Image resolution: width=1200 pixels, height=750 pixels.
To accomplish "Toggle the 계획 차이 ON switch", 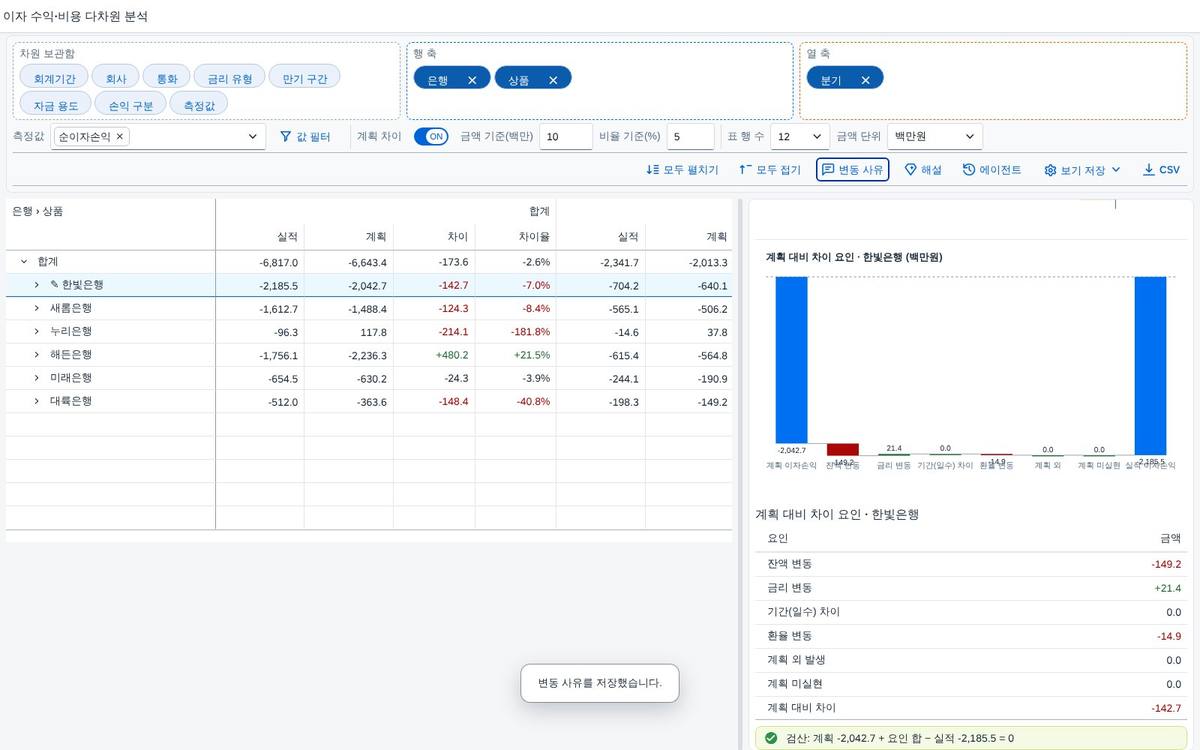I will [x=431, y=136].
